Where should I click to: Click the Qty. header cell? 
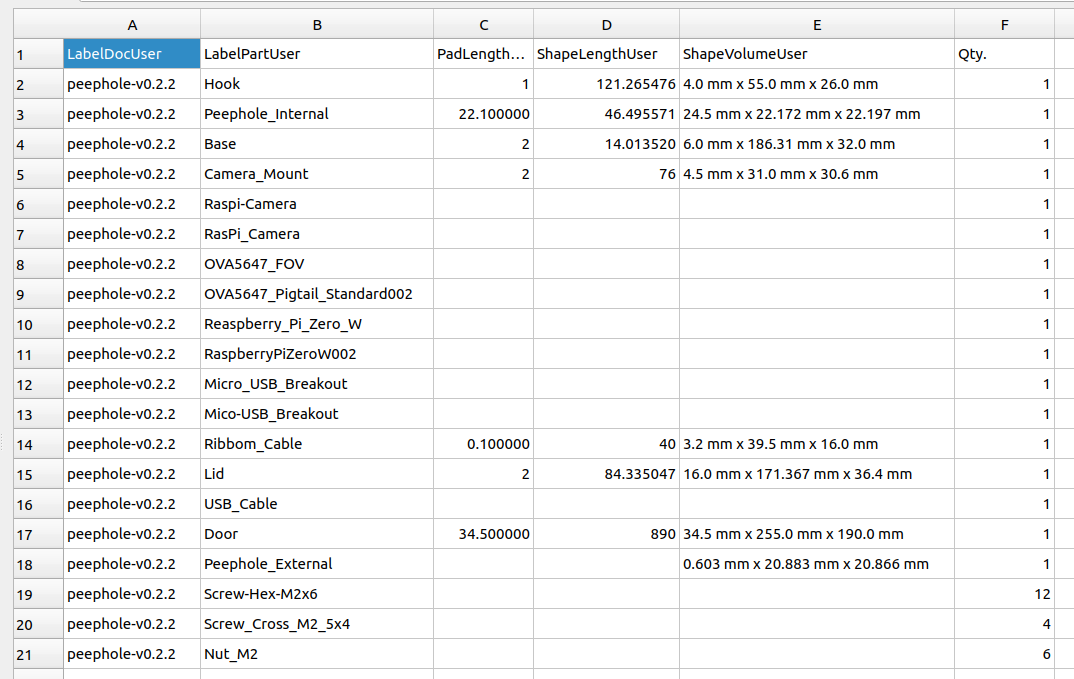(x=1004, y=54)
